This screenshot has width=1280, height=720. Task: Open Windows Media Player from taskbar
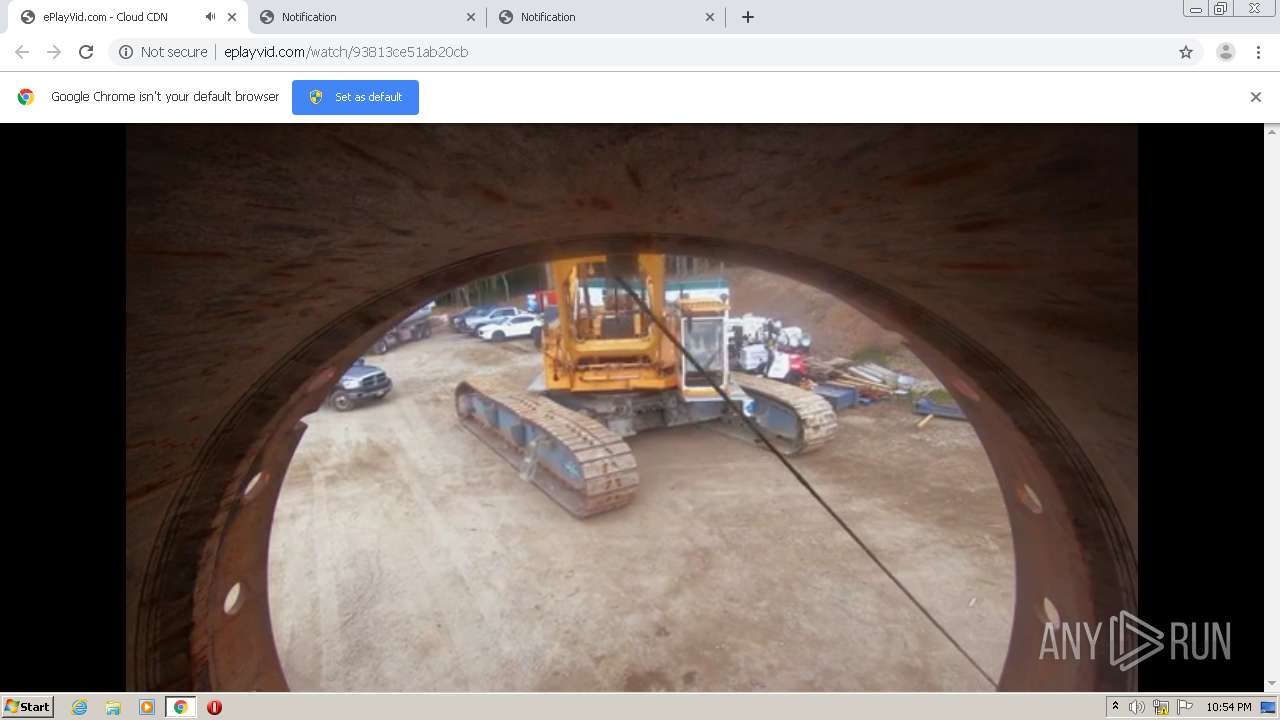click(x=147, y=707)
